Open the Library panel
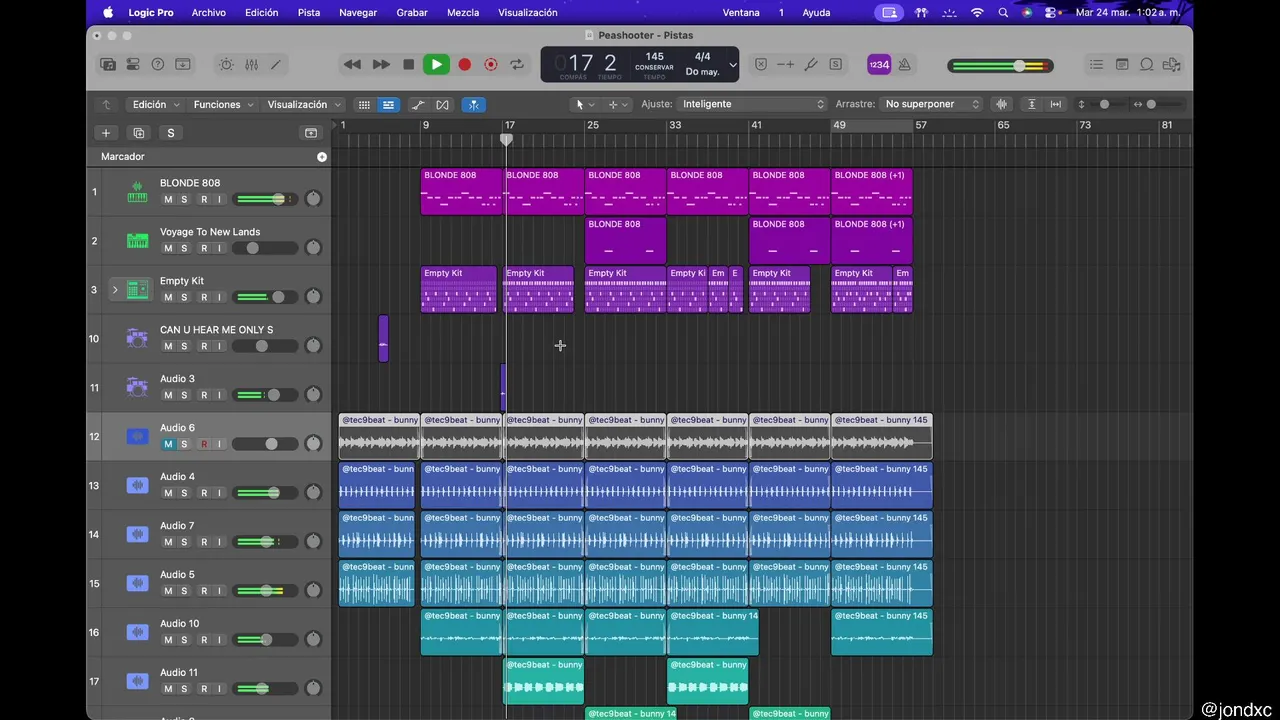The width and height of the screenshot is (1280, 720). [x=108, y=64]
